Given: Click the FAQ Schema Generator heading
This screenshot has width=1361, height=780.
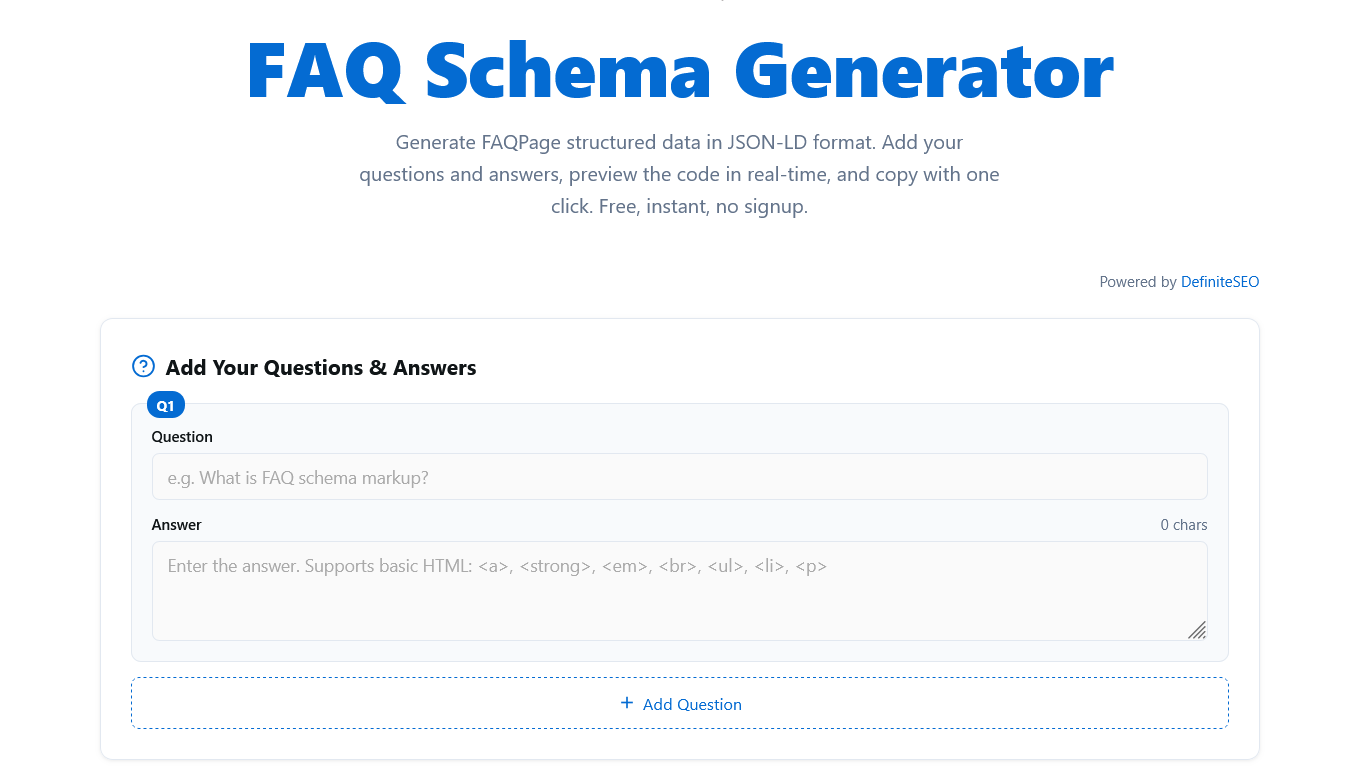Looking at the screenshot, I should click(x=680, y=70).
